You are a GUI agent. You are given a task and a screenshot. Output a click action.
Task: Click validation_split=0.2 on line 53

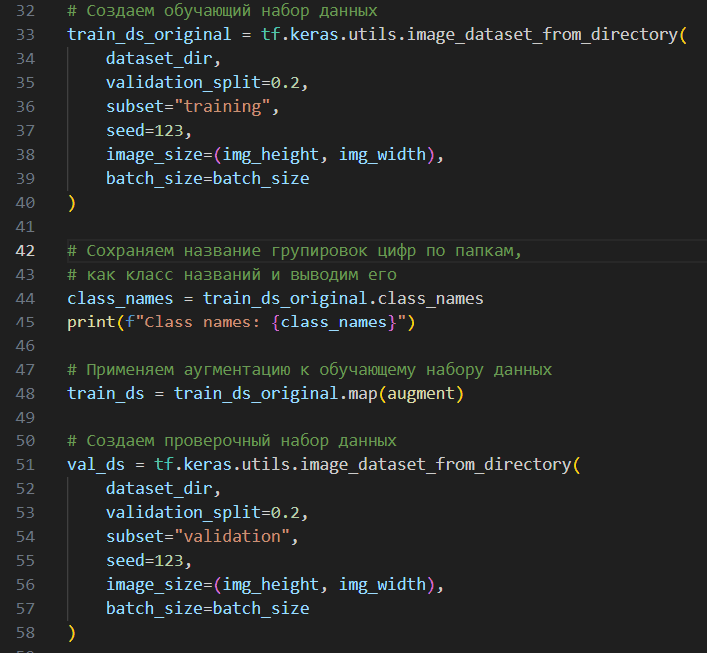pyautogui.click(x=203, y=513)
